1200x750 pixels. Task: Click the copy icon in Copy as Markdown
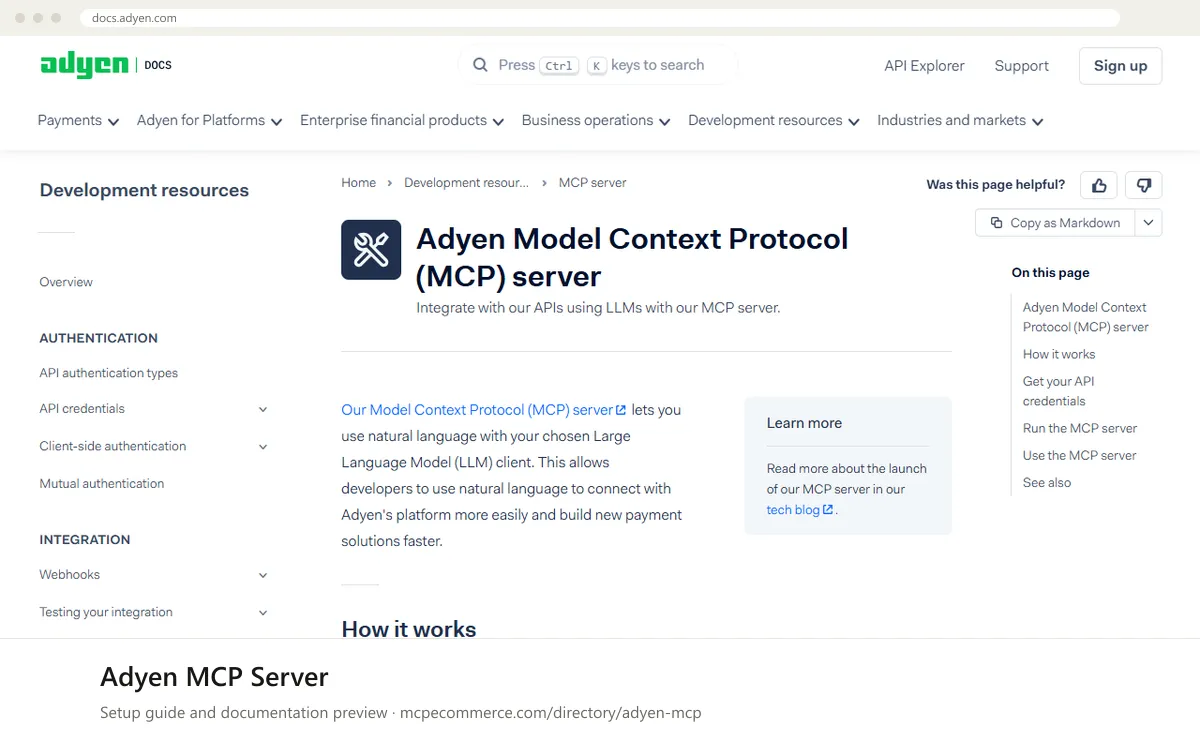pyautogui.click(x=996, y=223)
